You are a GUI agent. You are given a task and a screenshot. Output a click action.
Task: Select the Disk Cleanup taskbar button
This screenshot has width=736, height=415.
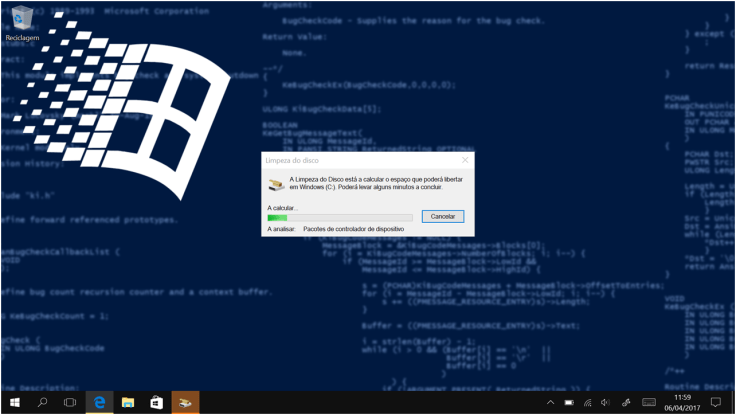point(186,402)
